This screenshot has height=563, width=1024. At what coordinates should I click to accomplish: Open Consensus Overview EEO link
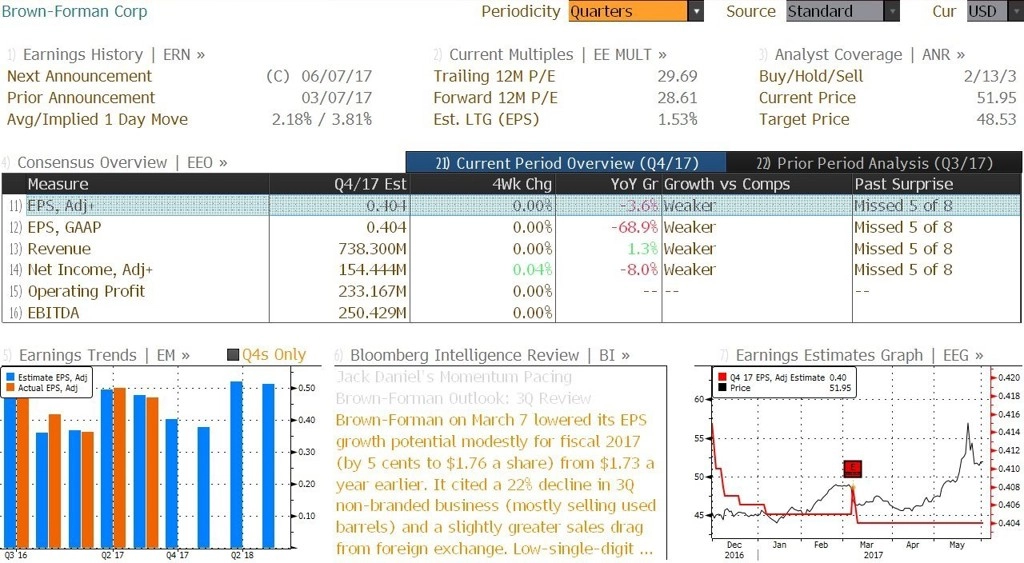[122, 163]
